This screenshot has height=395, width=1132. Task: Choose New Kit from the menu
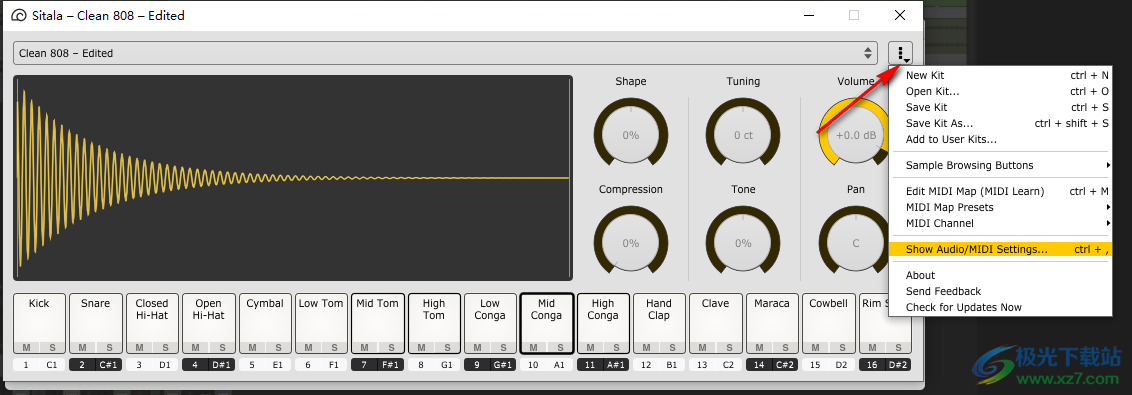[1001, 75]
